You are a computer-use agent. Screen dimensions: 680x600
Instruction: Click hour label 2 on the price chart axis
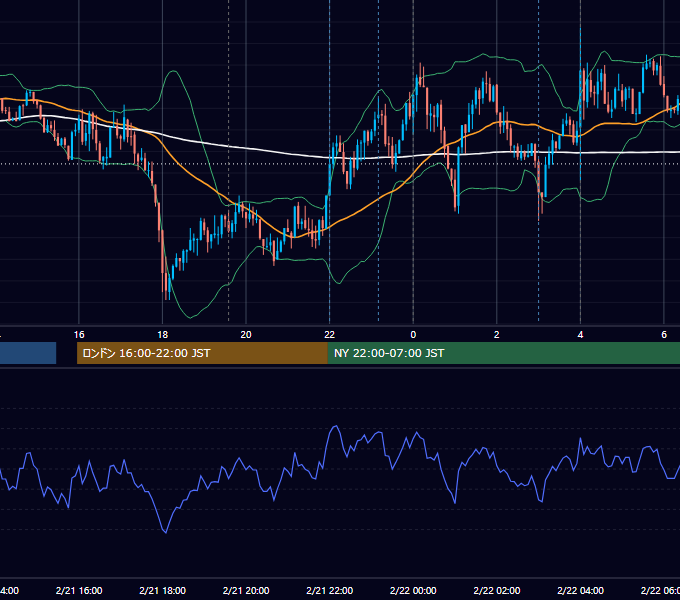tap(497, 335)
